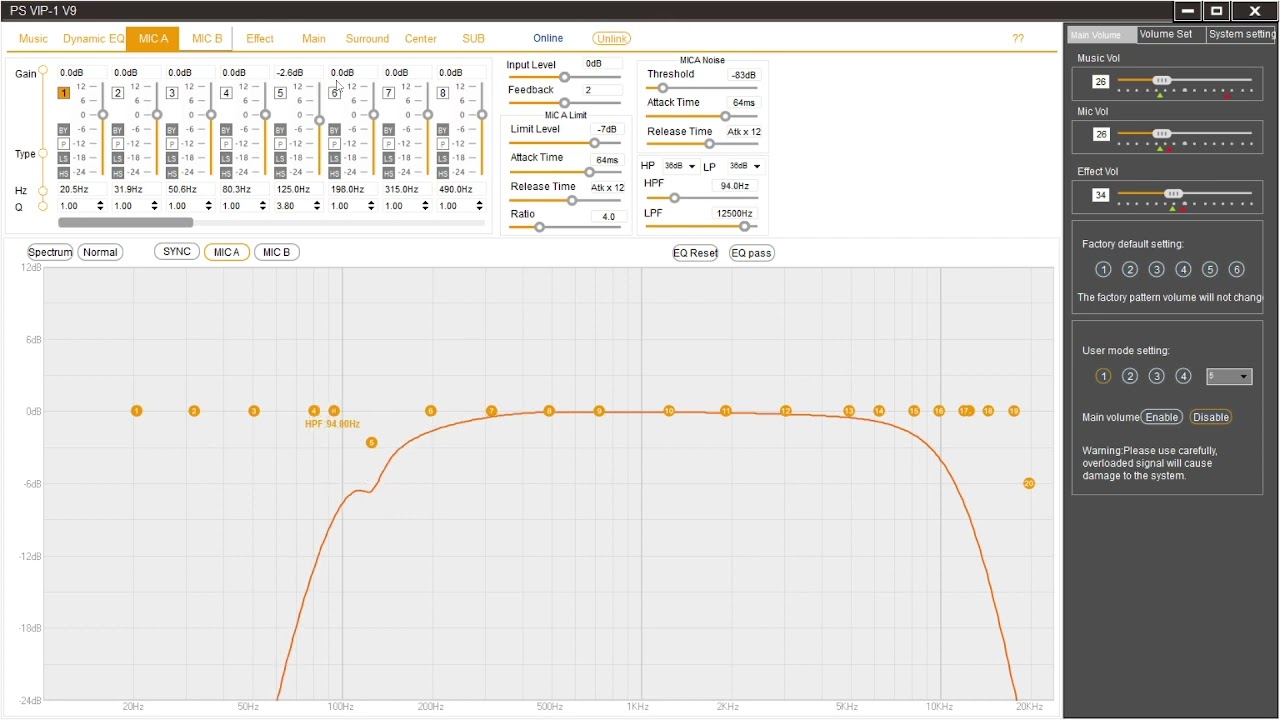Select EQ node 10 on the graph

click(669, 411)
